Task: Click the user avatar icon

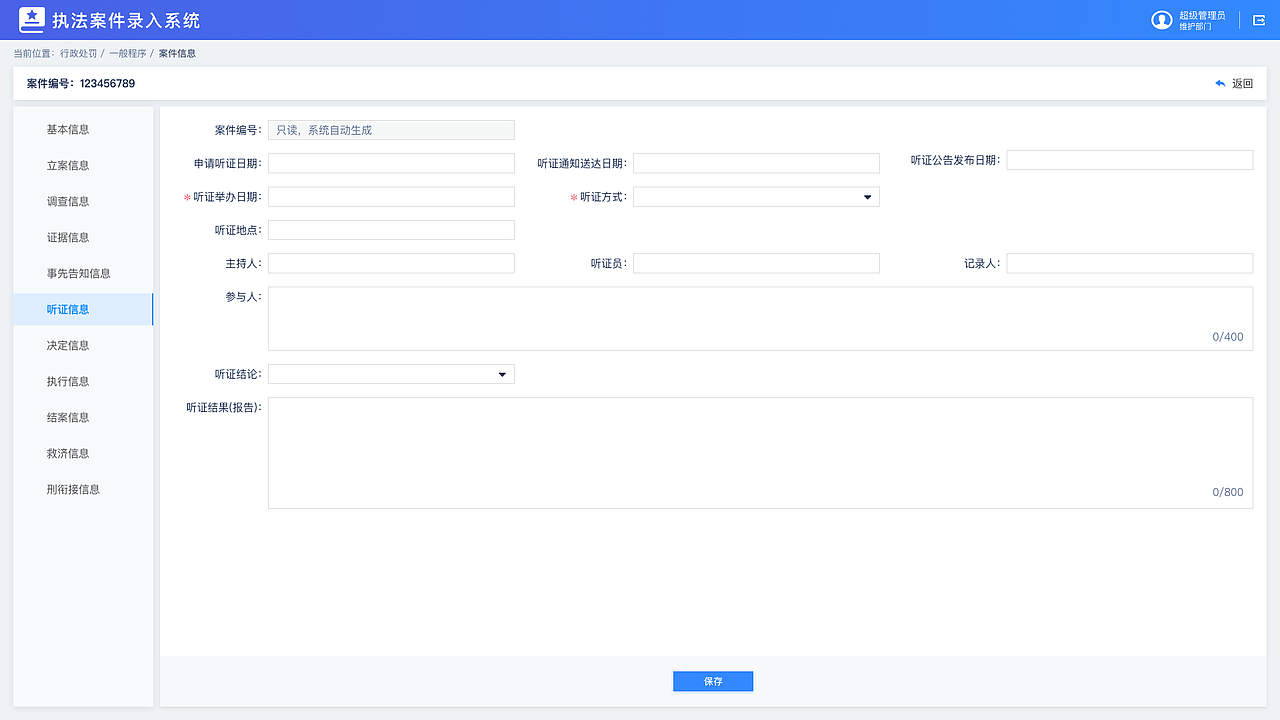Action: click(x=1161, y=20)
